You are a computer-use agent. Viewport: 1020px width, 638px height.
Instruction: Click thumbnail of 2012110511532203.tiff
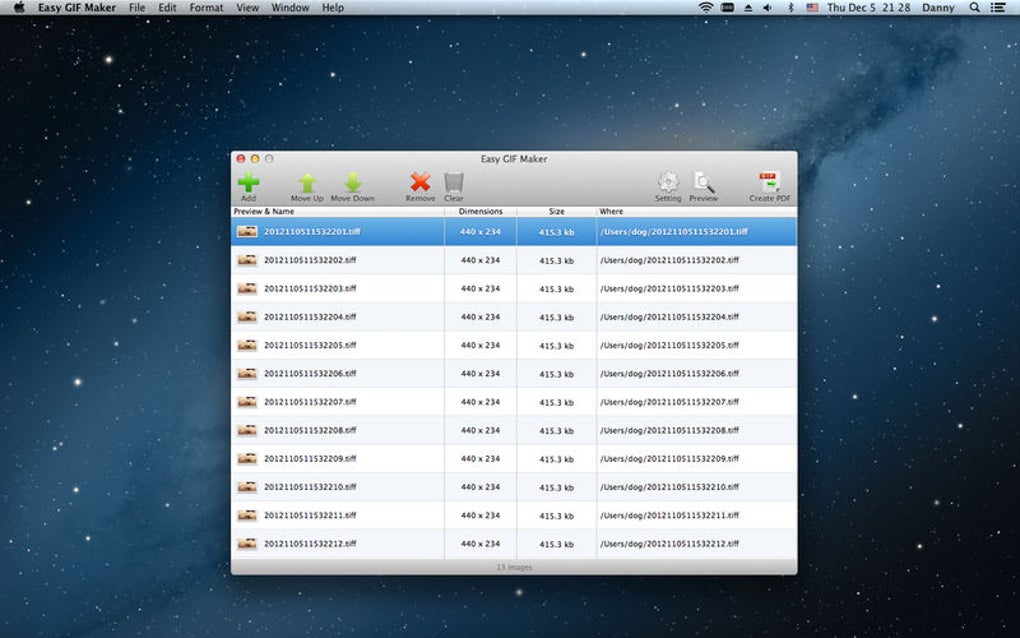click(247, 288)
